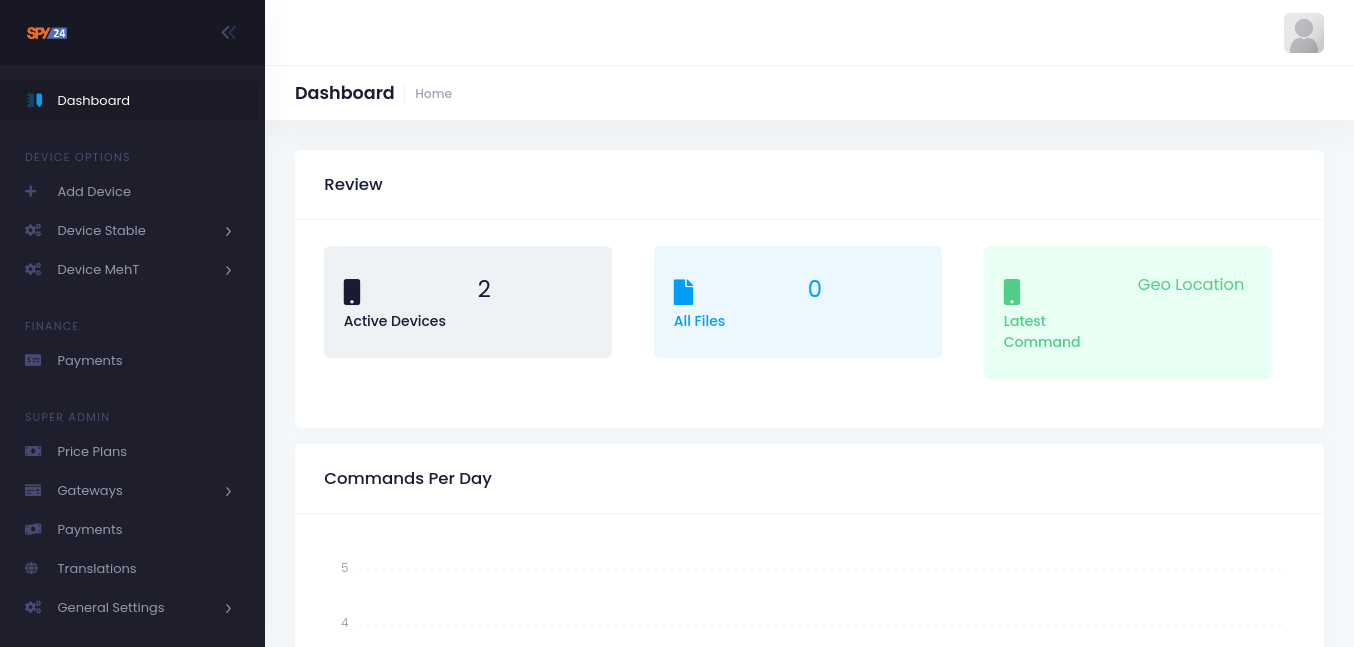Click the phone icon in Active Devices card
1354x647 pixels.
tap(352, 291)
